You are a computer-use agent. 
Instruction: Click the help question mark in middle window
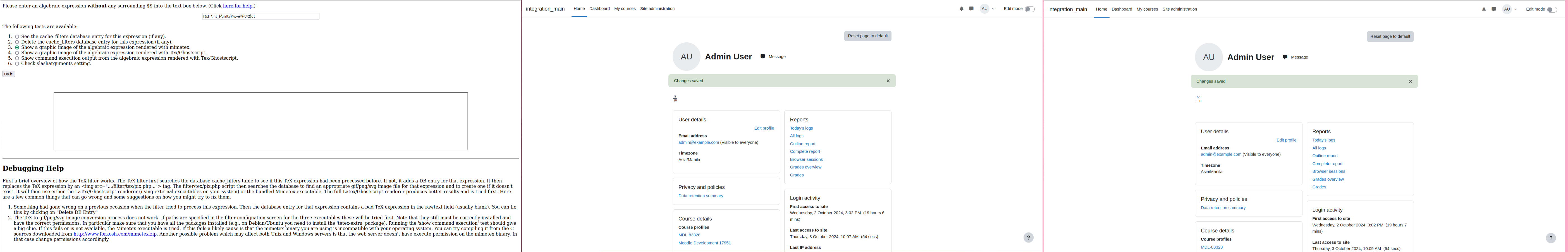point(1028,238)
